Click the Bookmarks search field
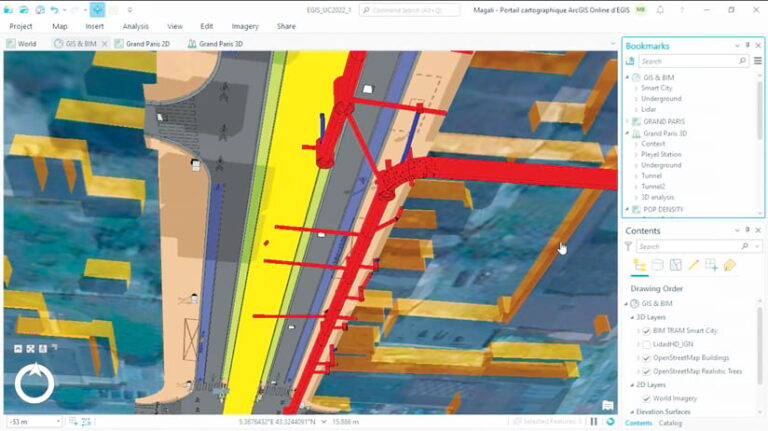 tap(693, 61)
